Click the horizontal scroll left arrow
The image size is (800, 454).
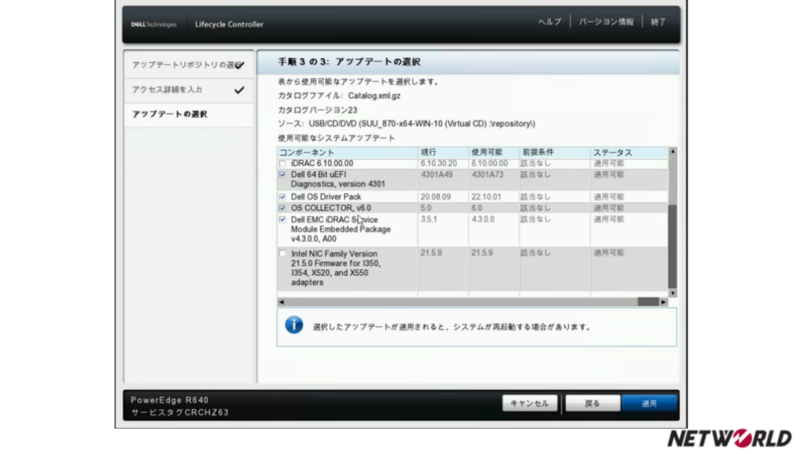tap(281, 302)
